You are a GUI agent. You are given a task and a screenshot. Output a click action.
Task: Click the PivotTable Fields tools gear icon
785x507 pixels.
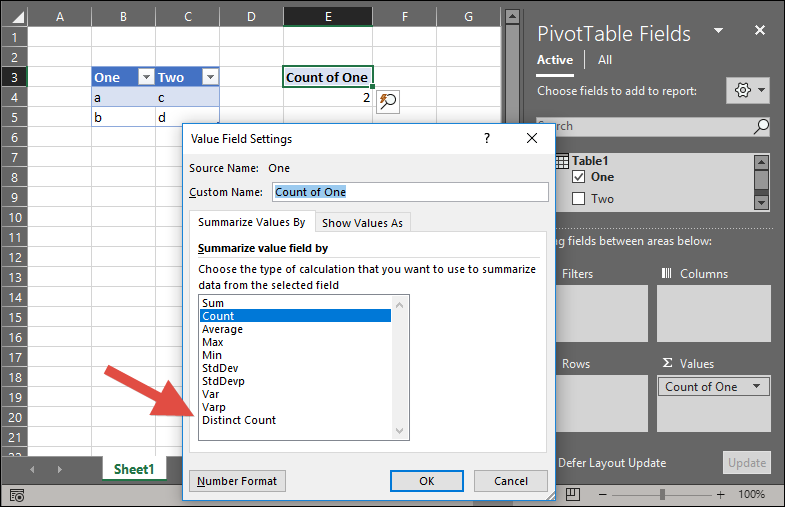[743, 90]
